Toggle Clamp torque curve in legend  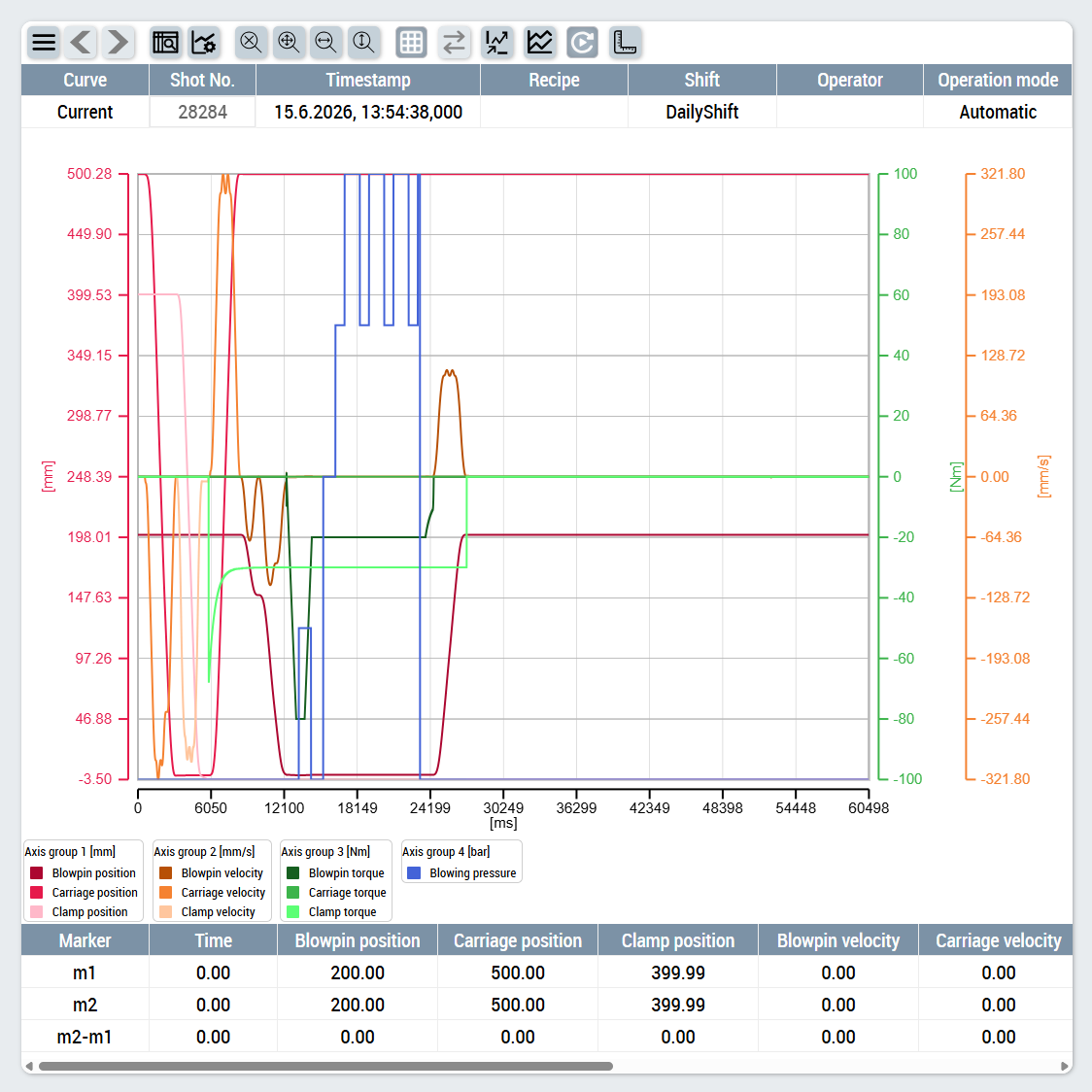coord(331,912)
